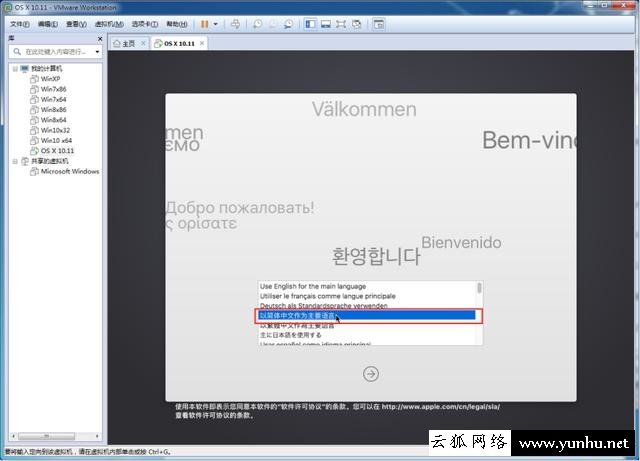Click the home icon on the 主页 tab
The height and width of the screenshot is (461, 640).
pyautogui.click(x=117, y=44)
